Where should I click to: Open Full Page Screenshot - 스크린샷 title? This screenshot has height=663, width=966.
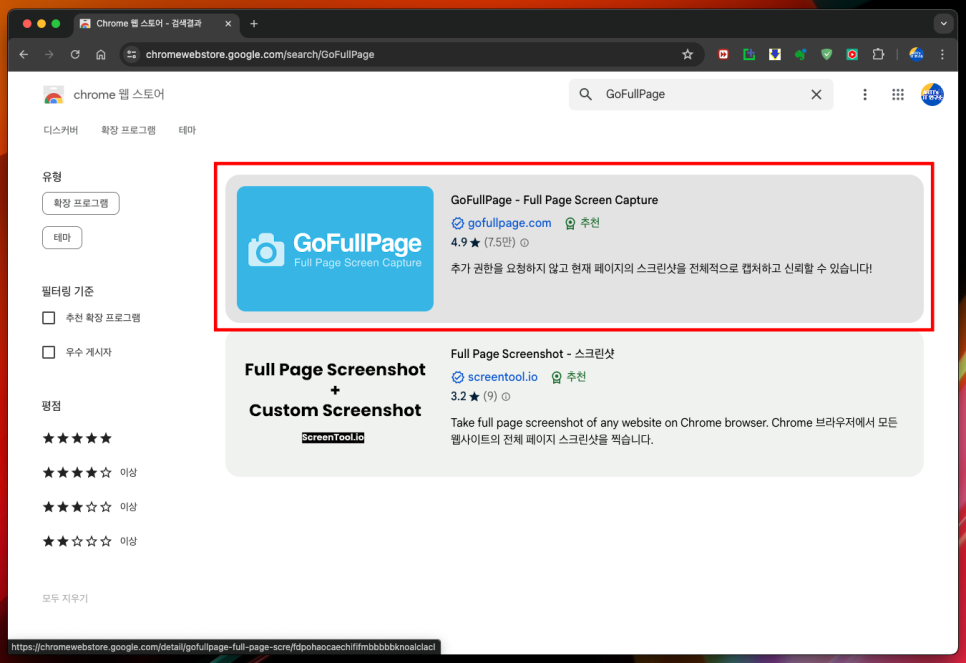(532, 354)
